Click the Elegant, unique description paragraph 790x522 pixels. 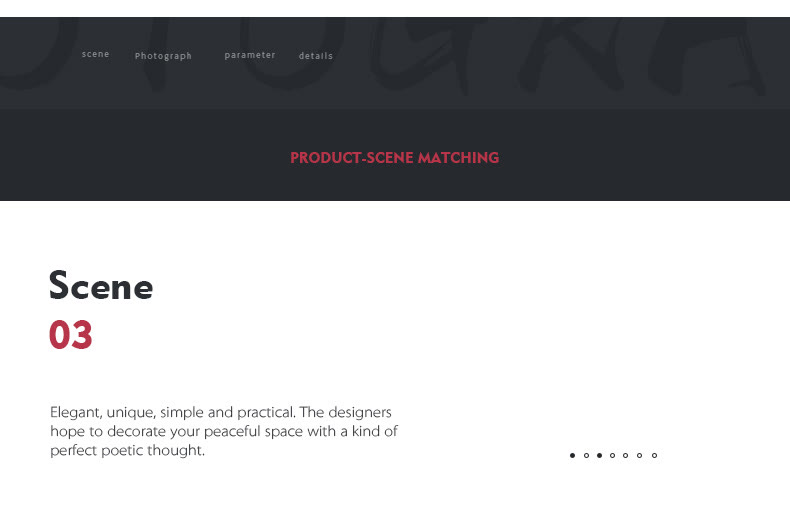tap(224, 431)
